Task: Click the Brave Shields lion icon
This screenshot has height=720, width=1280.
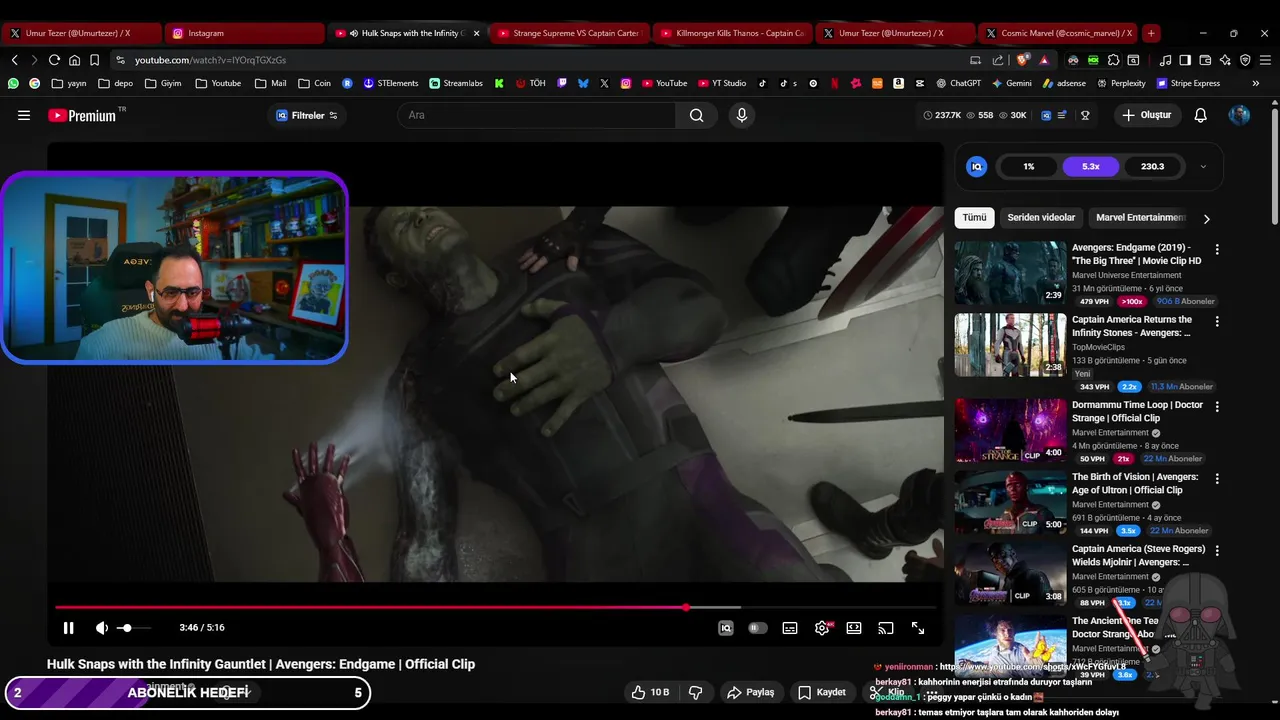Action: [1022, 60]
